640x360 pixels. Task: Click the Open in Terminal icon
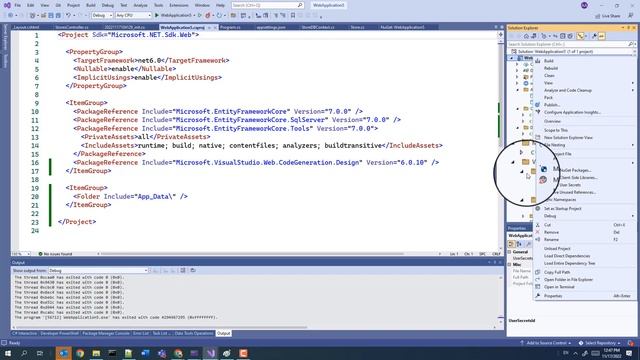pyautogui.click(x=538, y=287)
